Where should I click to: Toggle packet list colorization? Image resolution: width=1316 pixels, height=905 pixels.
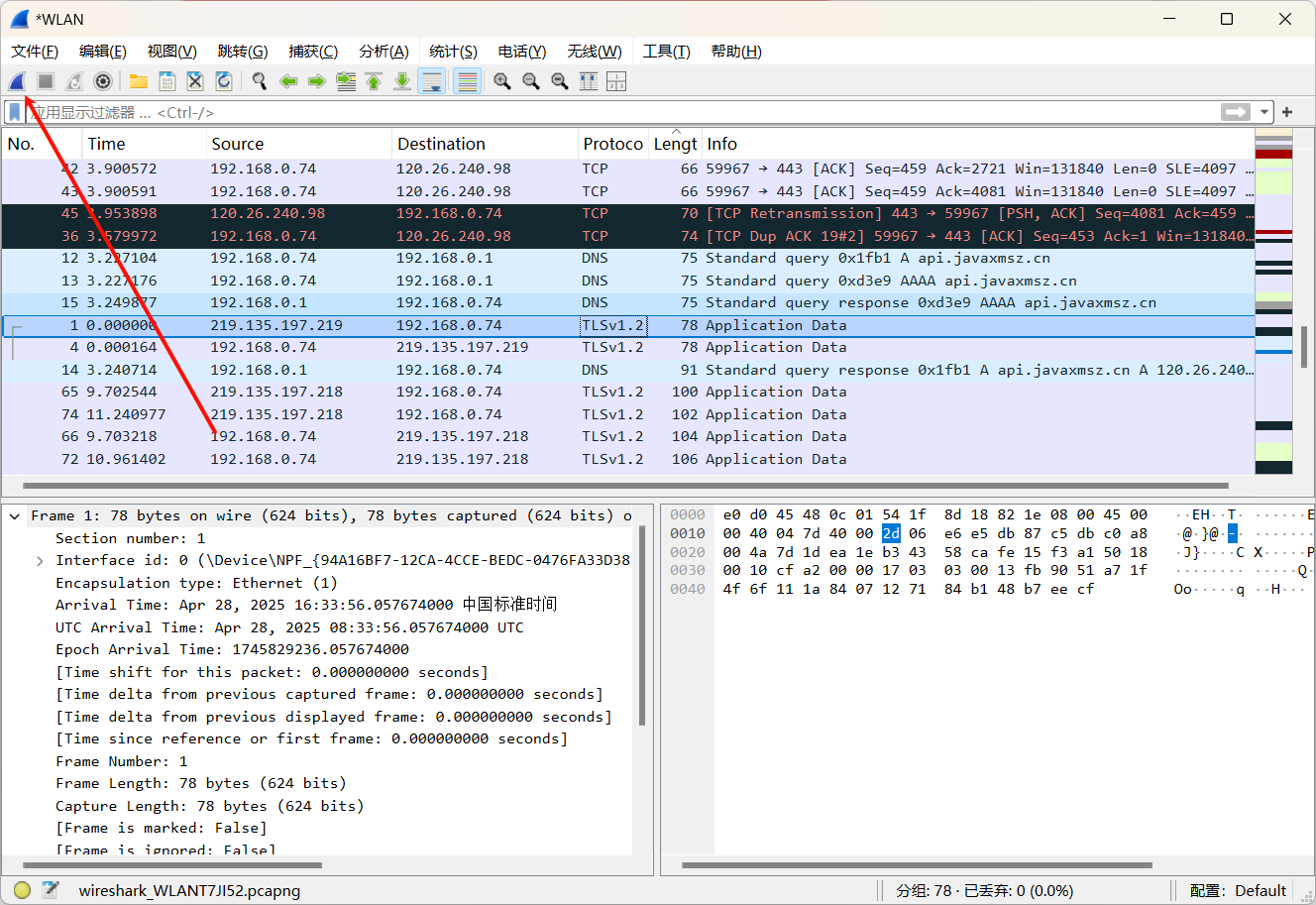468,81
